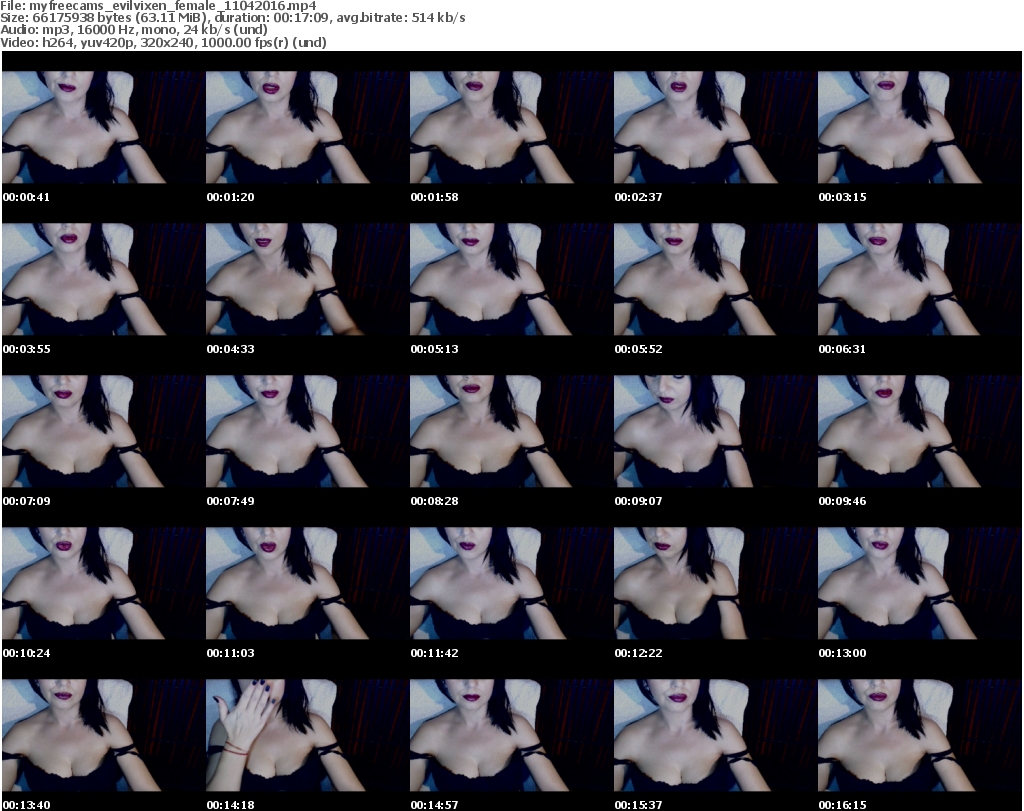Open the thumbnail frame above timestamp 00:05:13
This screenshot has height=811, width=1024.
pyautogui.click(x=511, y=279)
